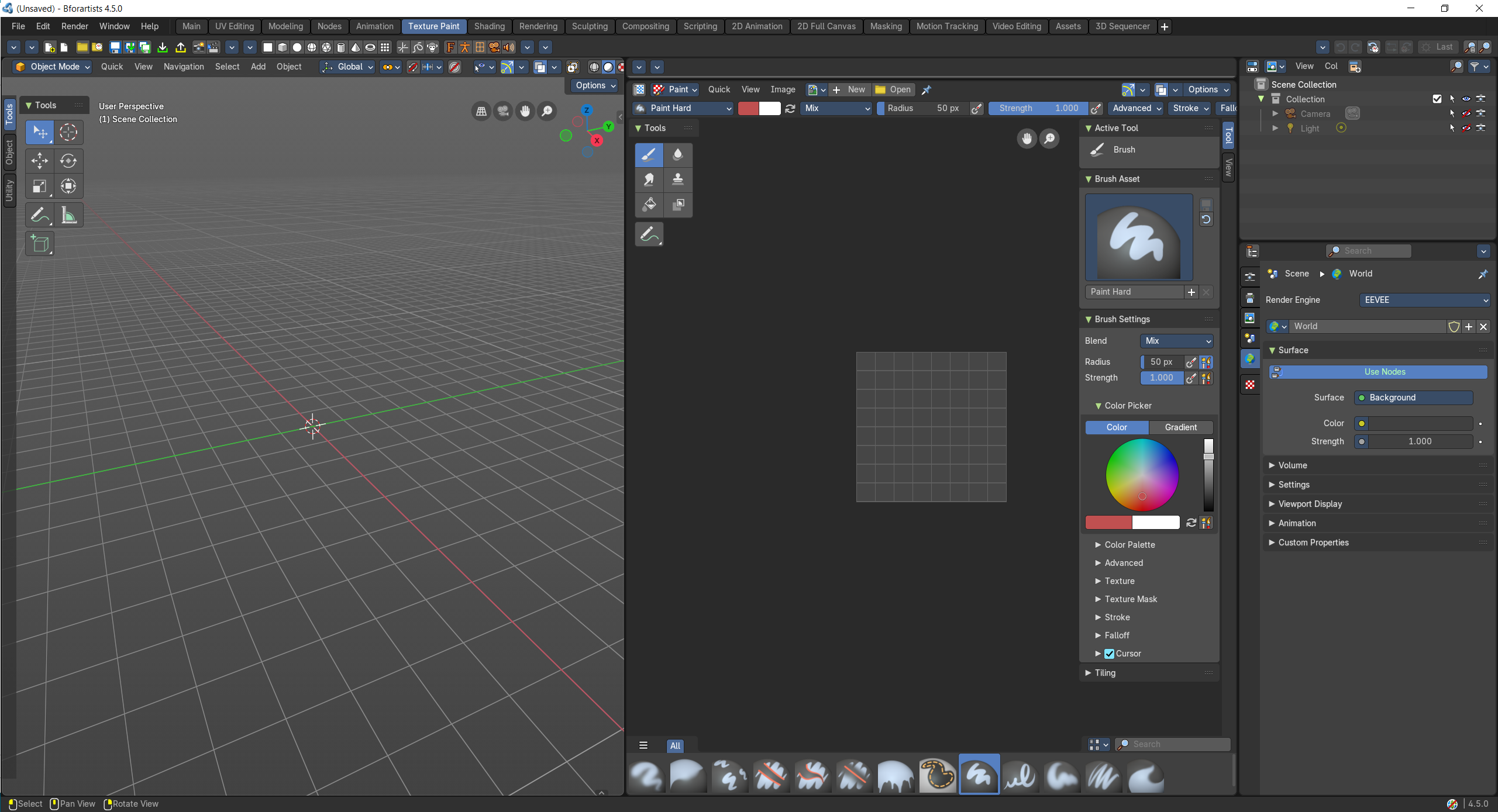Click the red primary color swatch in header

(748, 108)
